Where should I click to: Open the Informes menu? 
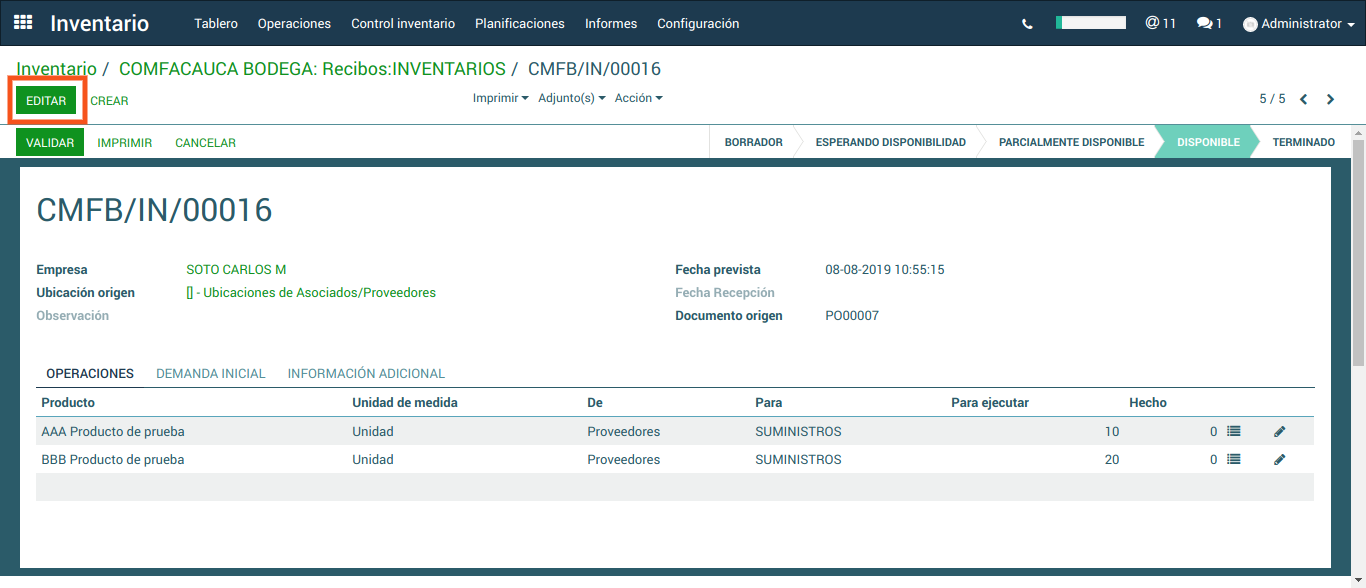coord(610,23)
